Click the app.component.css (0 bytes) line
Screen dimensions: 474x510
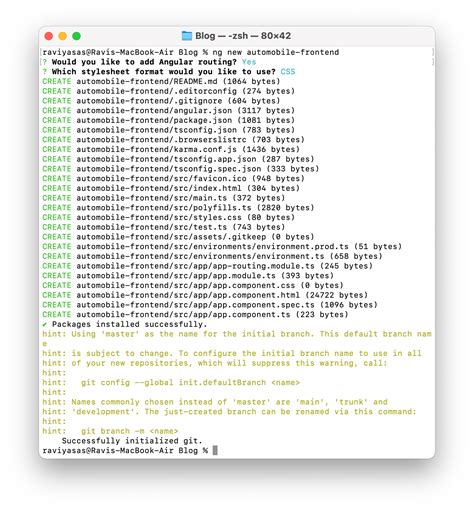pos(193,285)
